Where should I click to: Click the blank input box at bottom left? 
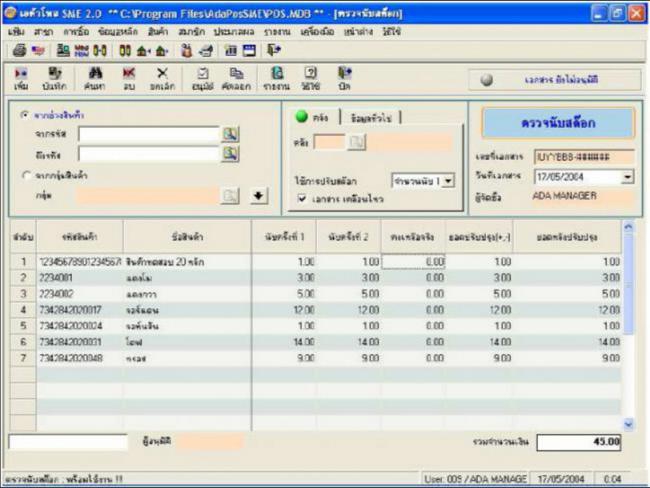[x=68, y=442]
